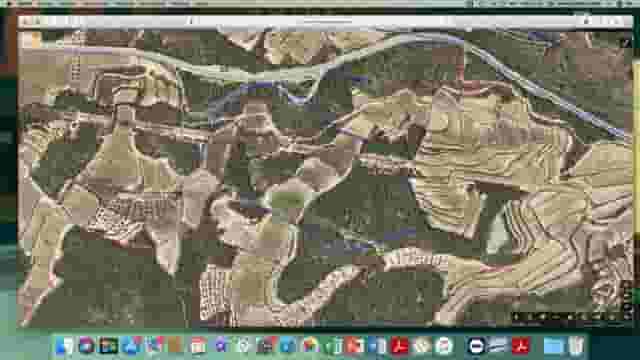This screenshot has width=640, height=360.
Task: Open the clock icon in dock
Action: 422,346
